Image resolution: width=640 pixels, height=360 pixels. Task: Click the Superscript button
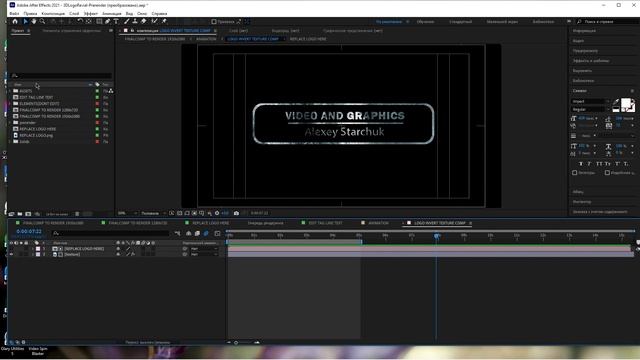(x=618, y=164)
